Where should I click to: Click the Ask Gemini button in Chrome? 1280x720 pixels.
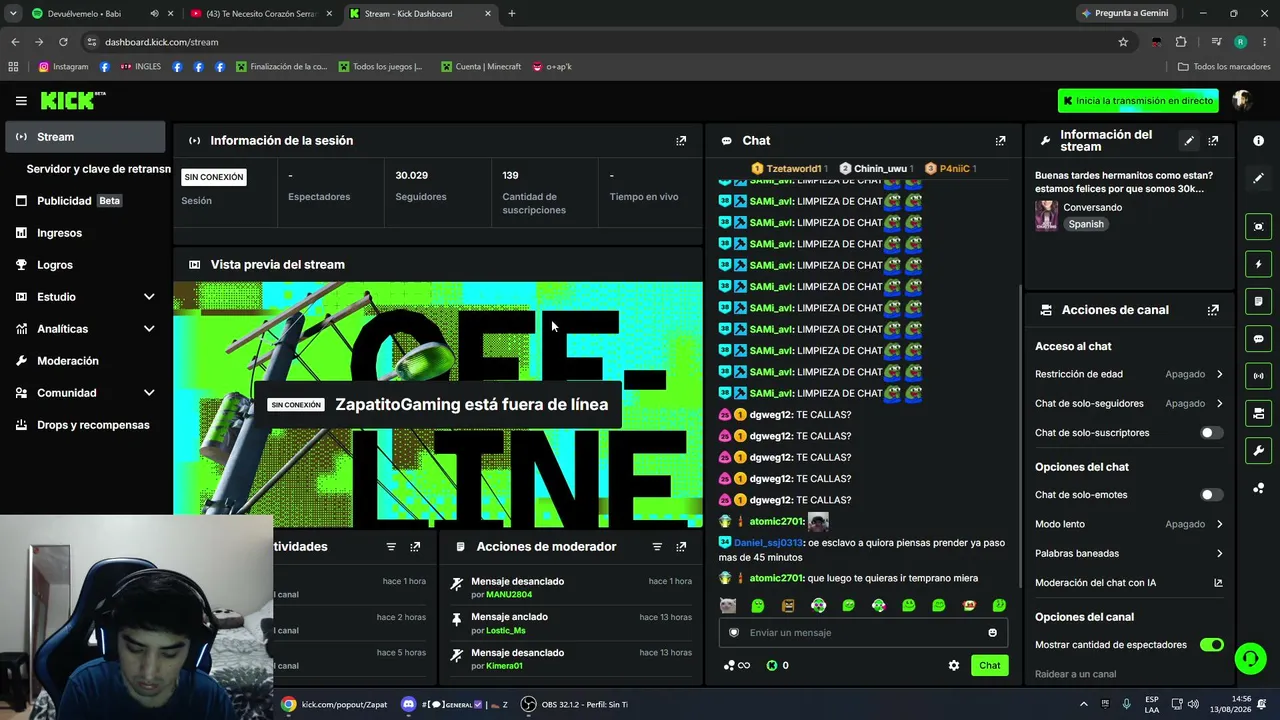[x=1124, y=14]
